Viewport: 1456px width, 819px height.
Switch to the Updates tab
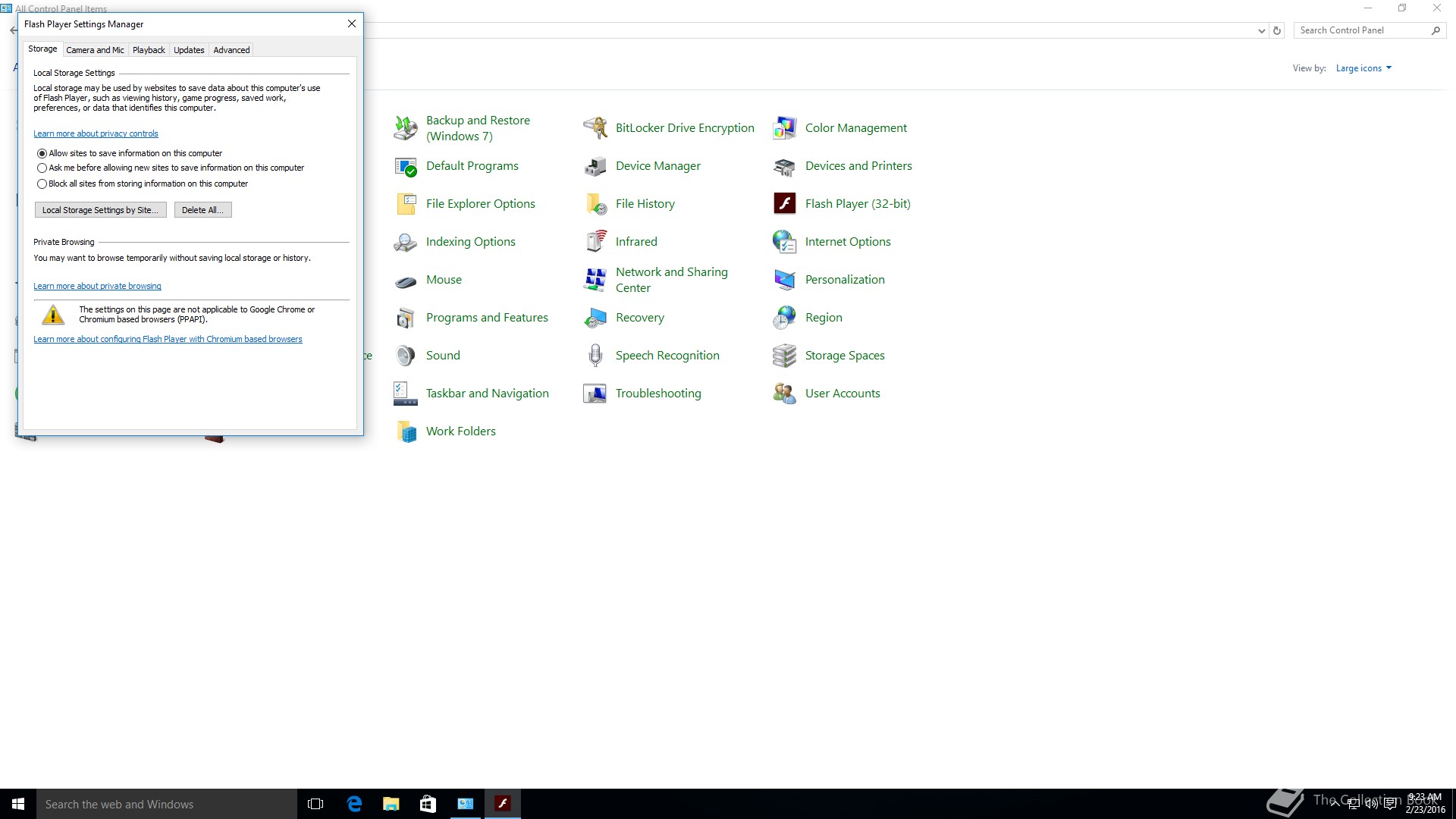189,50
